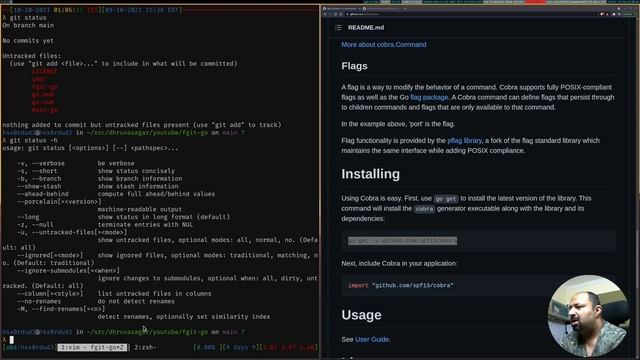Click the browser back arrow
Screen dimensions: 640x360
pos(325,14)
